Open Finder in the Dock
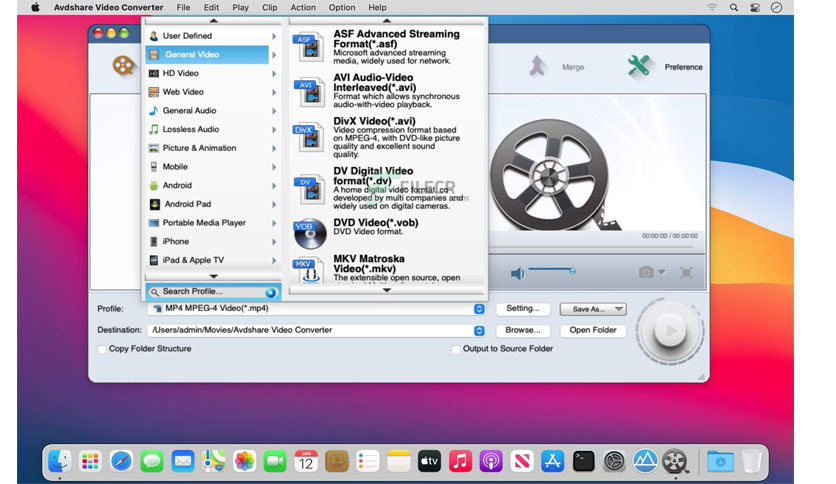This screenshot has height=484, width=836. 60,461
